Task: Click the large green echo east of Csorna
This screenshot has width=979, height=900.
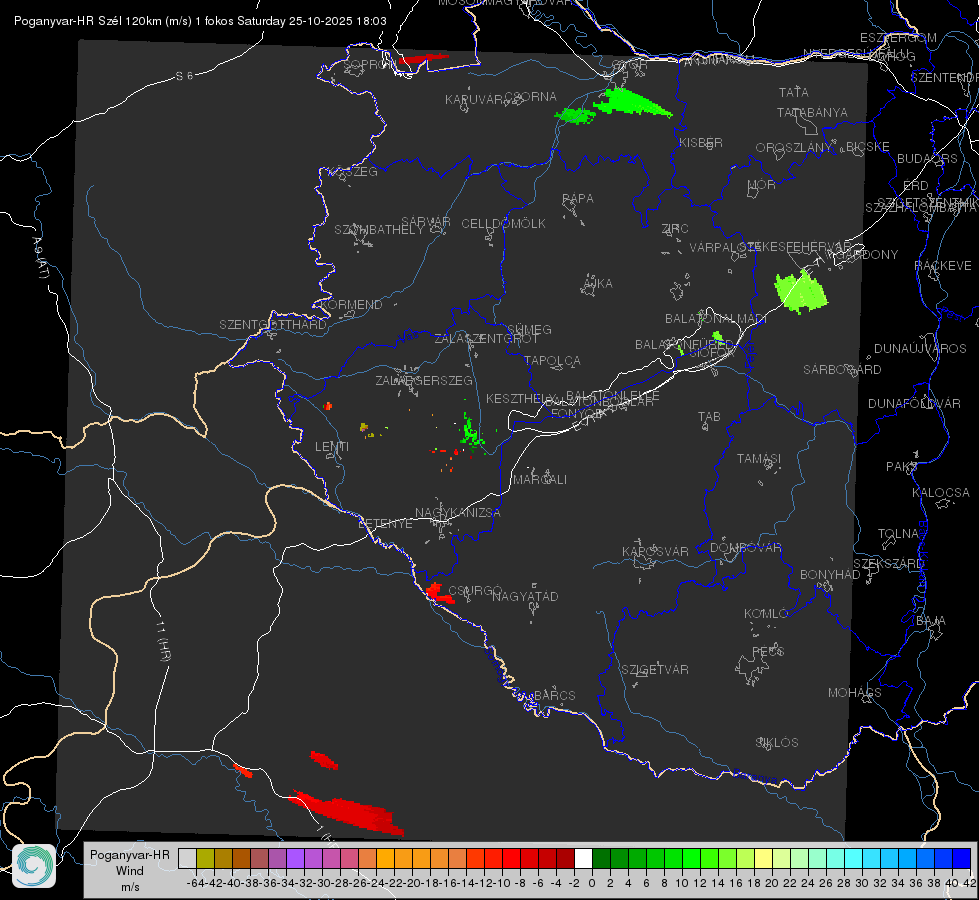Action: click(x=631, y=102)
